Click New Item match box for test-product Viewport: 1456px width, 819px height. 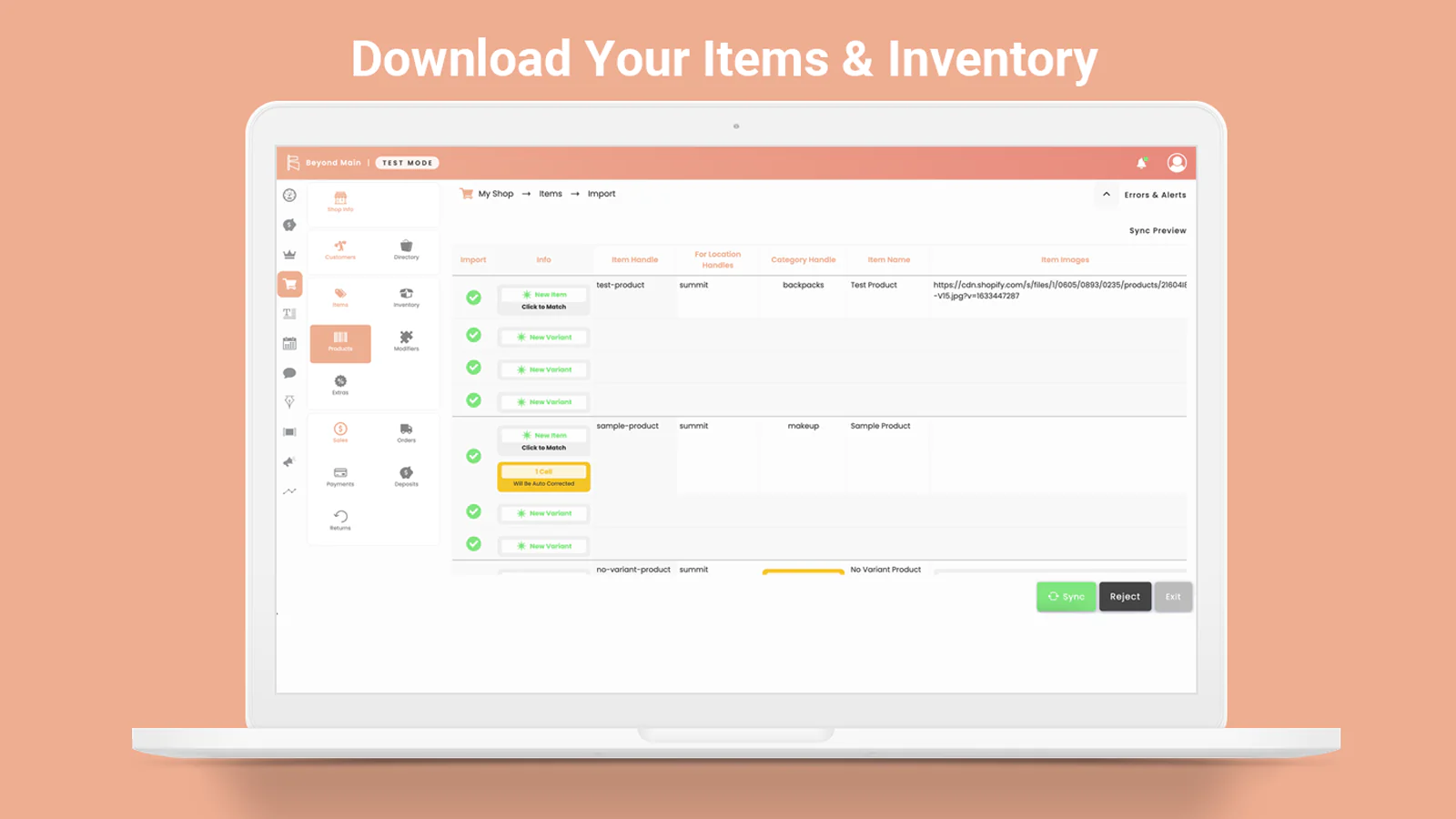(x=543, y=300)
